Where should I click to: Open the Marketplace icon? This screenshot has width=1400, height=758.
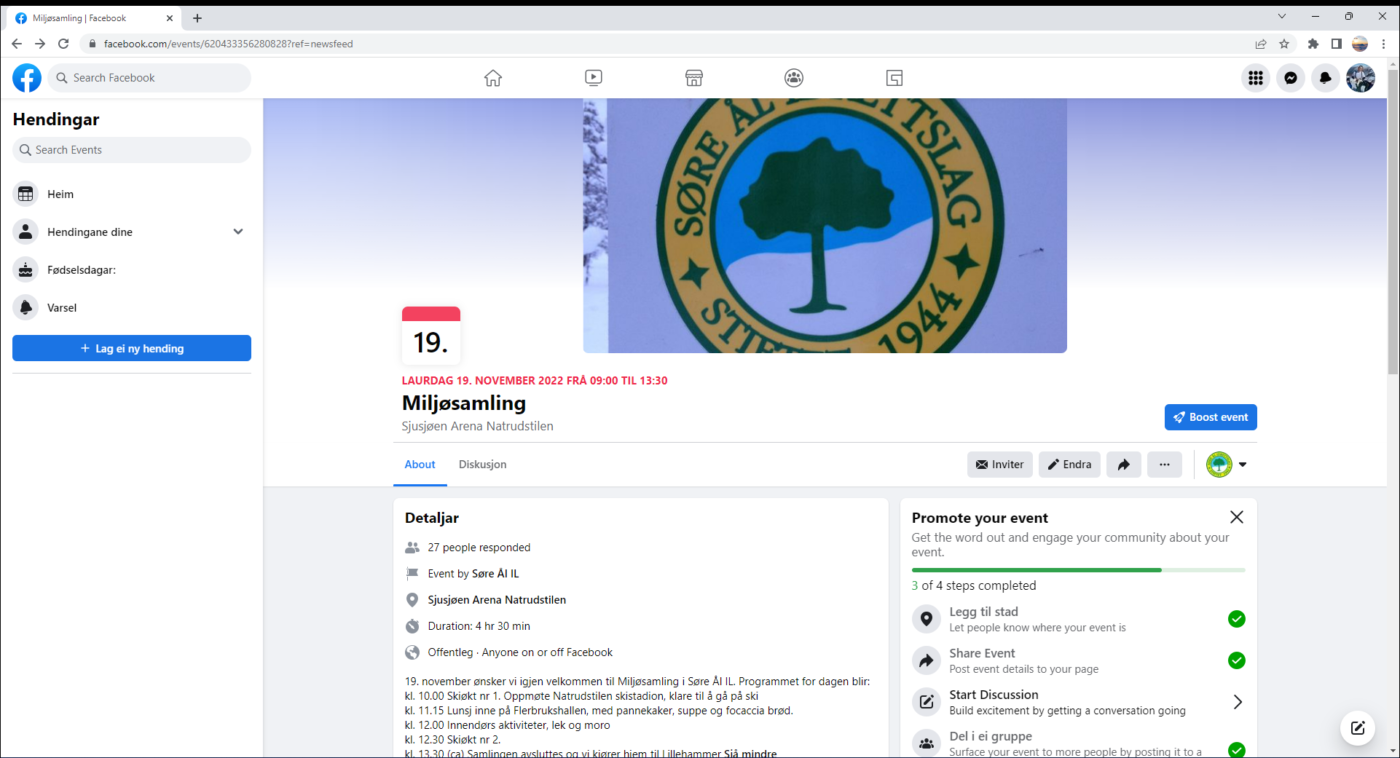[694, 78]
